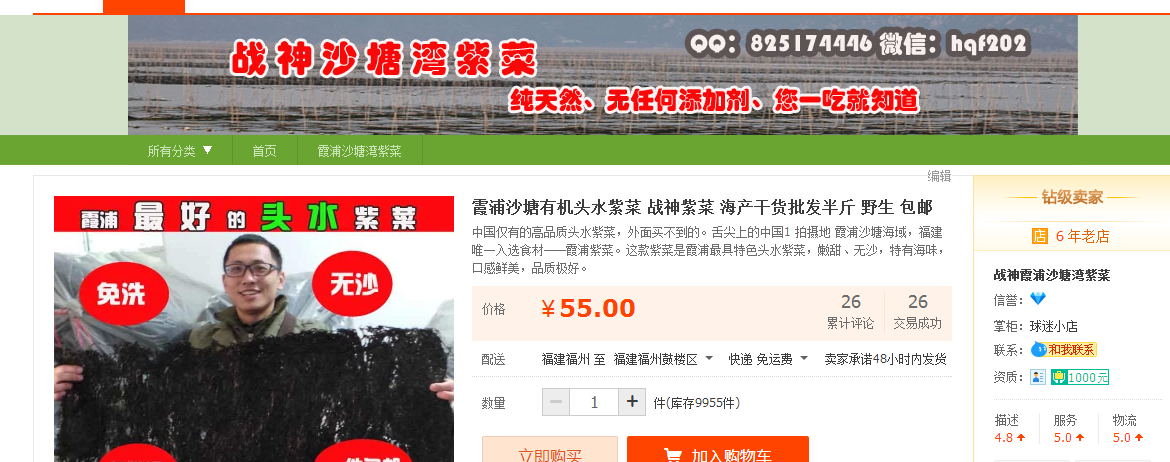Viewport: 1170px width, 462px height.
Task: Click the seller identity verification icon
Action: pyautogui.click(x=1038, y=377)
